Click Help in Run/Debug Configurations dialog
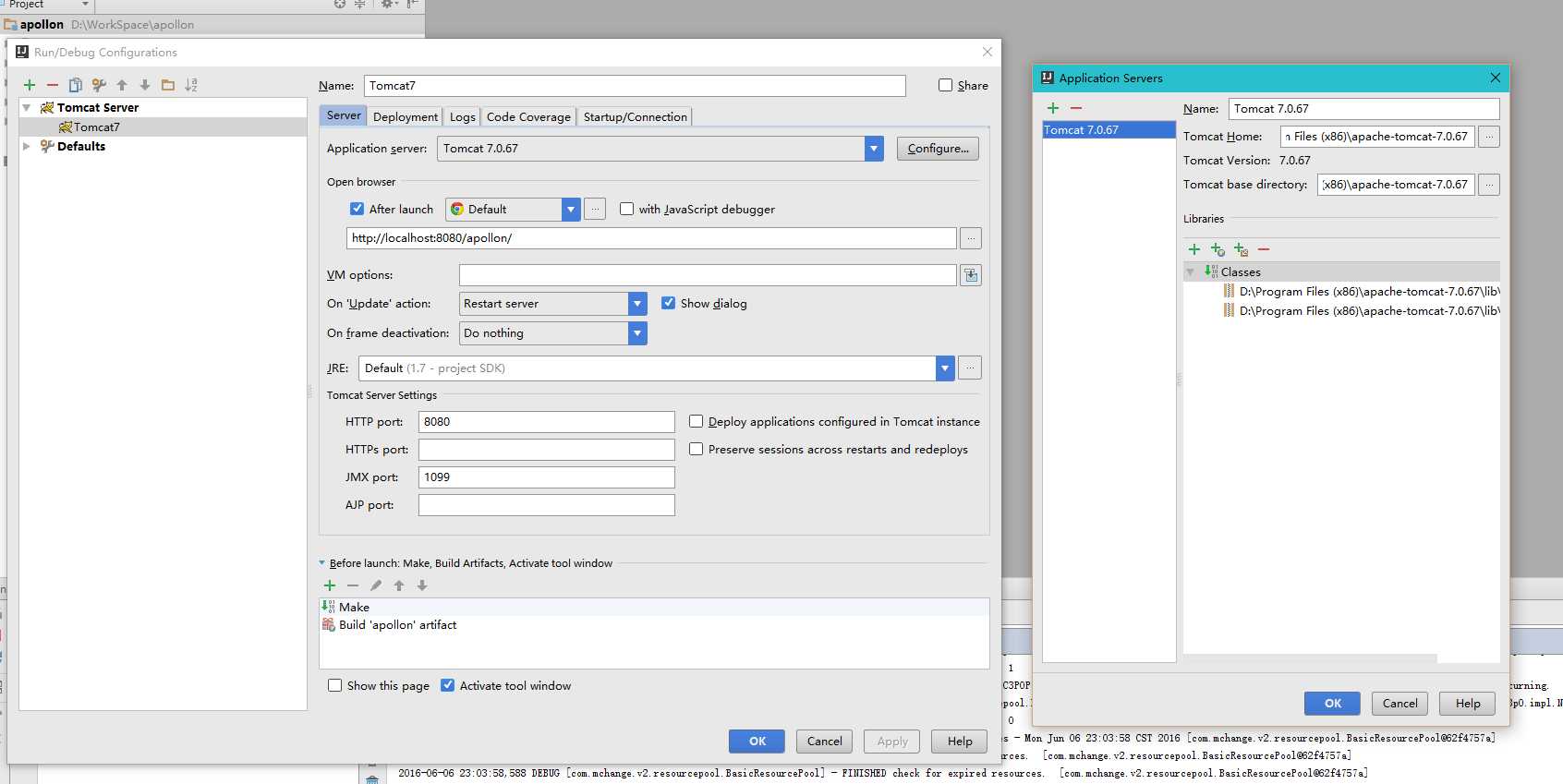 point(960,742)
